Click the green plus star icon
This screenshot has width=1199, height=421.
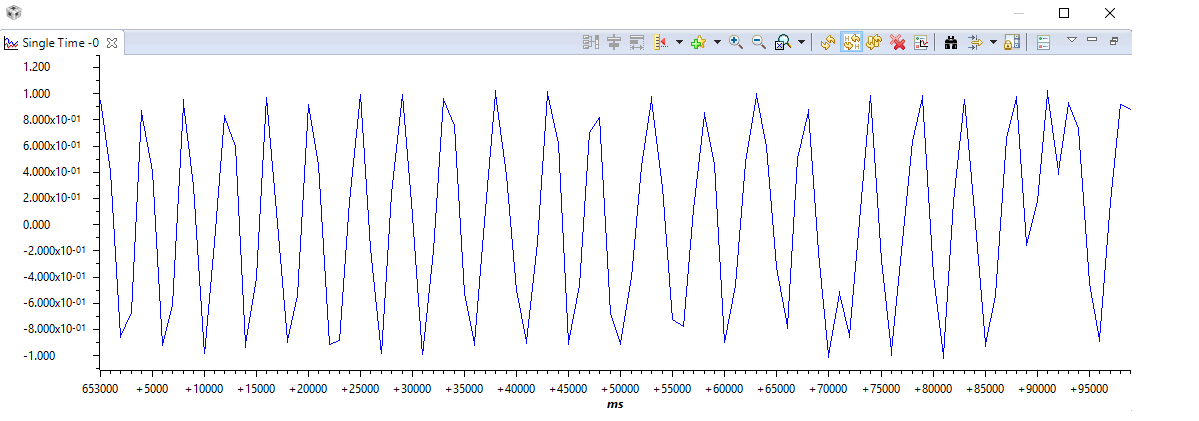coord(697,43)
